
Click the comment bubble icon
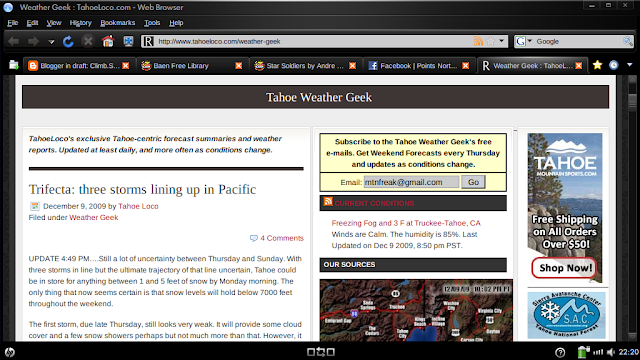[253, 238]
